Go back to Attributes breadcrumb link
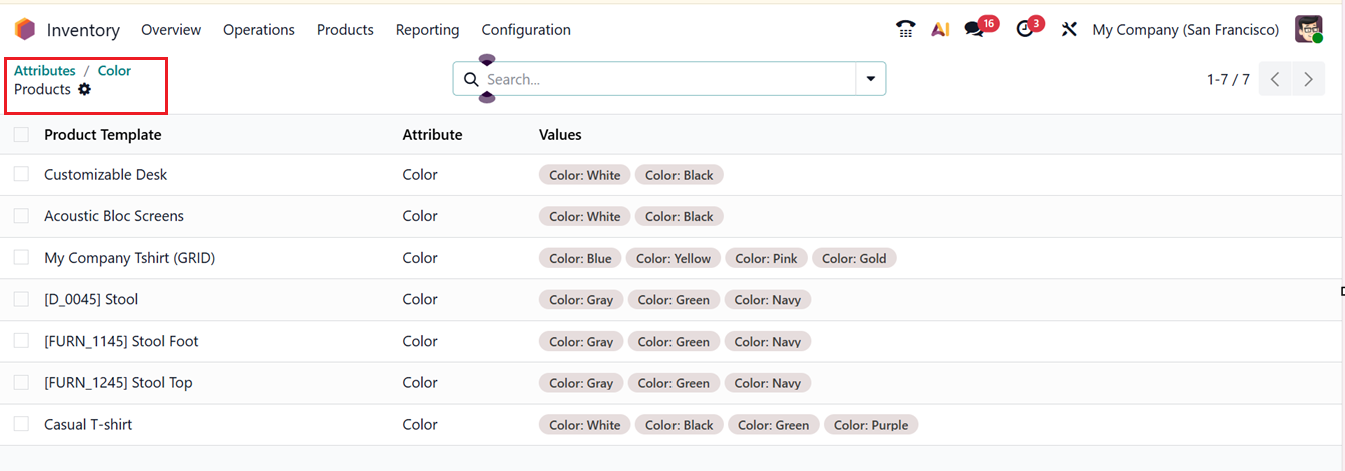The height and width of the screenshot is (471, 1345). 45,71
